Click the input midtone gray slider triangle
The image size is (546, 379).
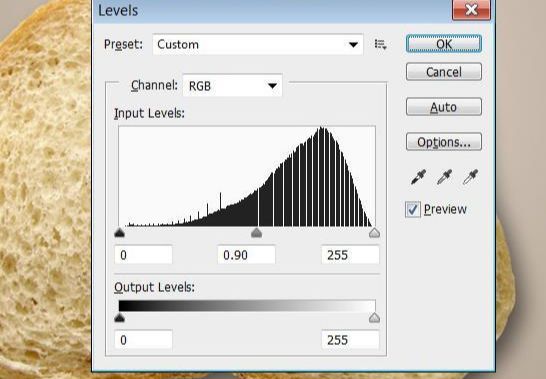click(256, 233)
